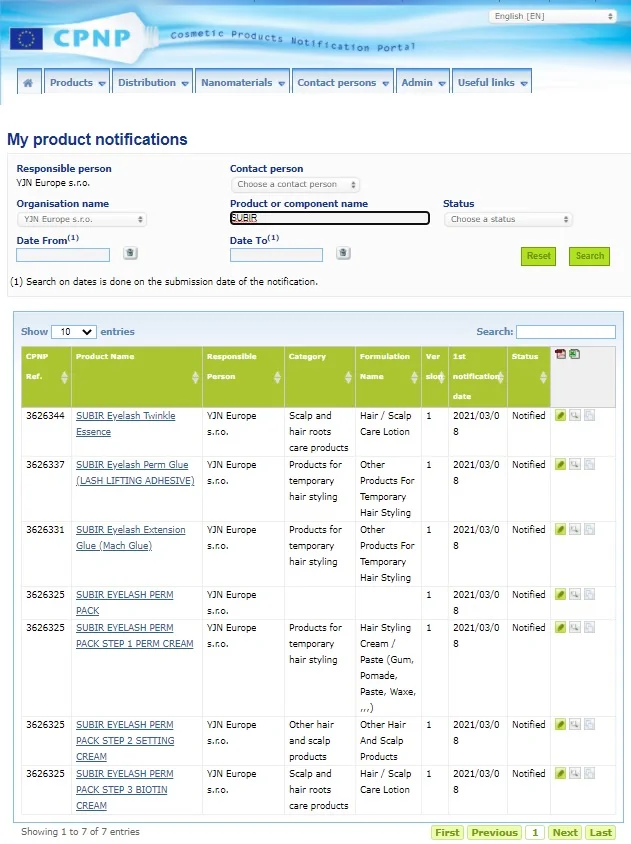Edit the STEP 3 BIOTIN CREAM notification
Viewport: 631px width, 844px height.
560,773
